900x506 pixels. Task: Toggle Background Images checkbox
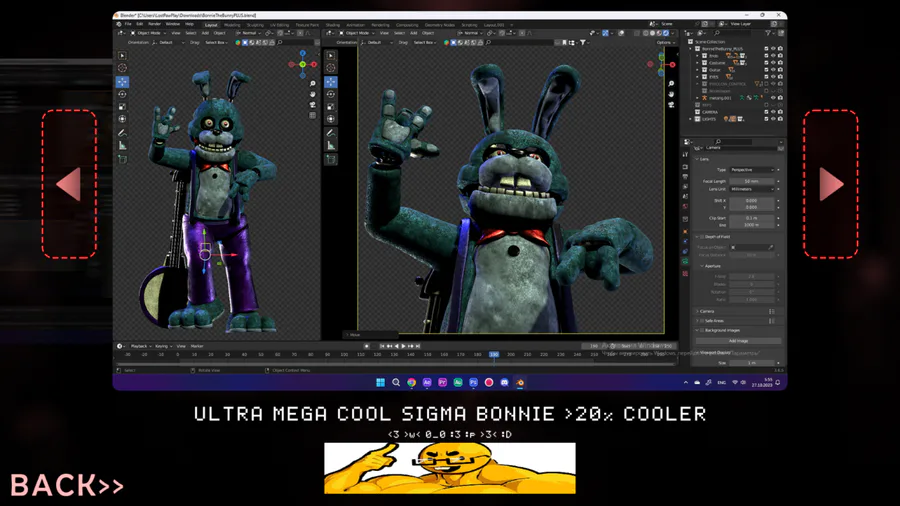(701, 330)
